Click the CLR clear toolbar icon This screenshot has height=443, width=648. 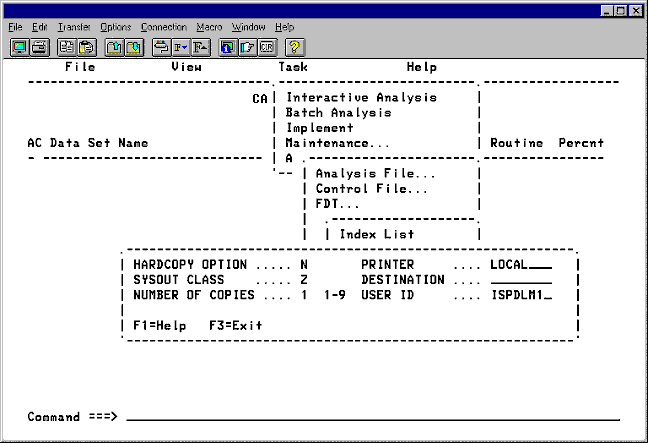pyautogui.click(x=267, y=46)
